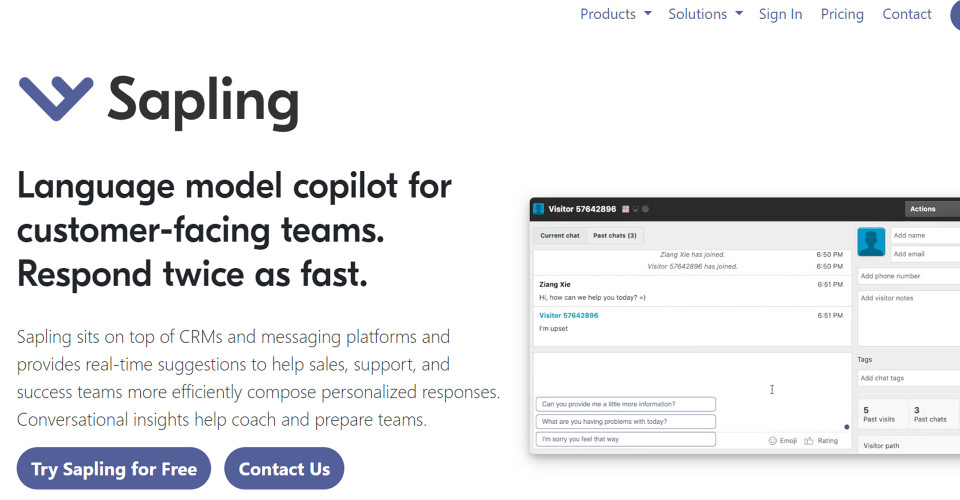Click the Rating thumbs-up icon
Screen dimensions: 960x500
(809, 440)
